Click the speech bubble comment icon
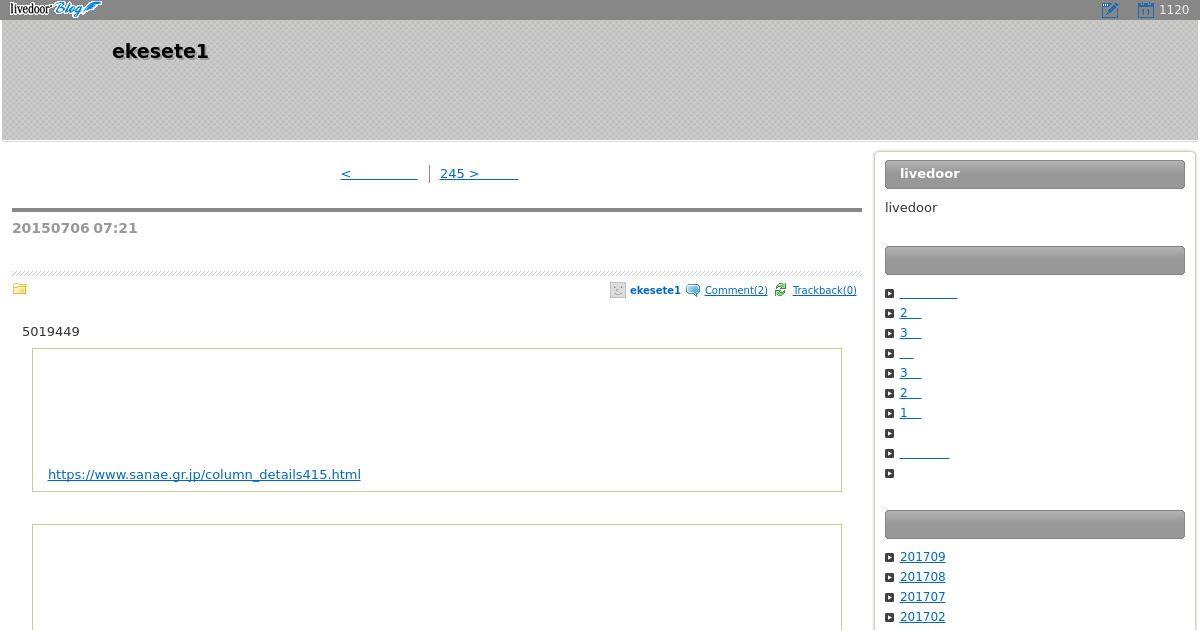Screen dimensions: 1200x630 [693, 290]
